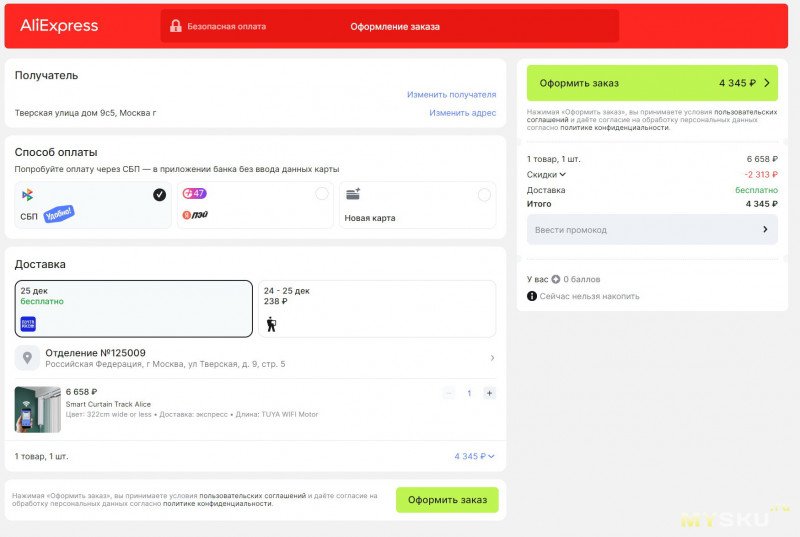Click the AliExpress logo
800x537 pixels.
tap(59, 26)
